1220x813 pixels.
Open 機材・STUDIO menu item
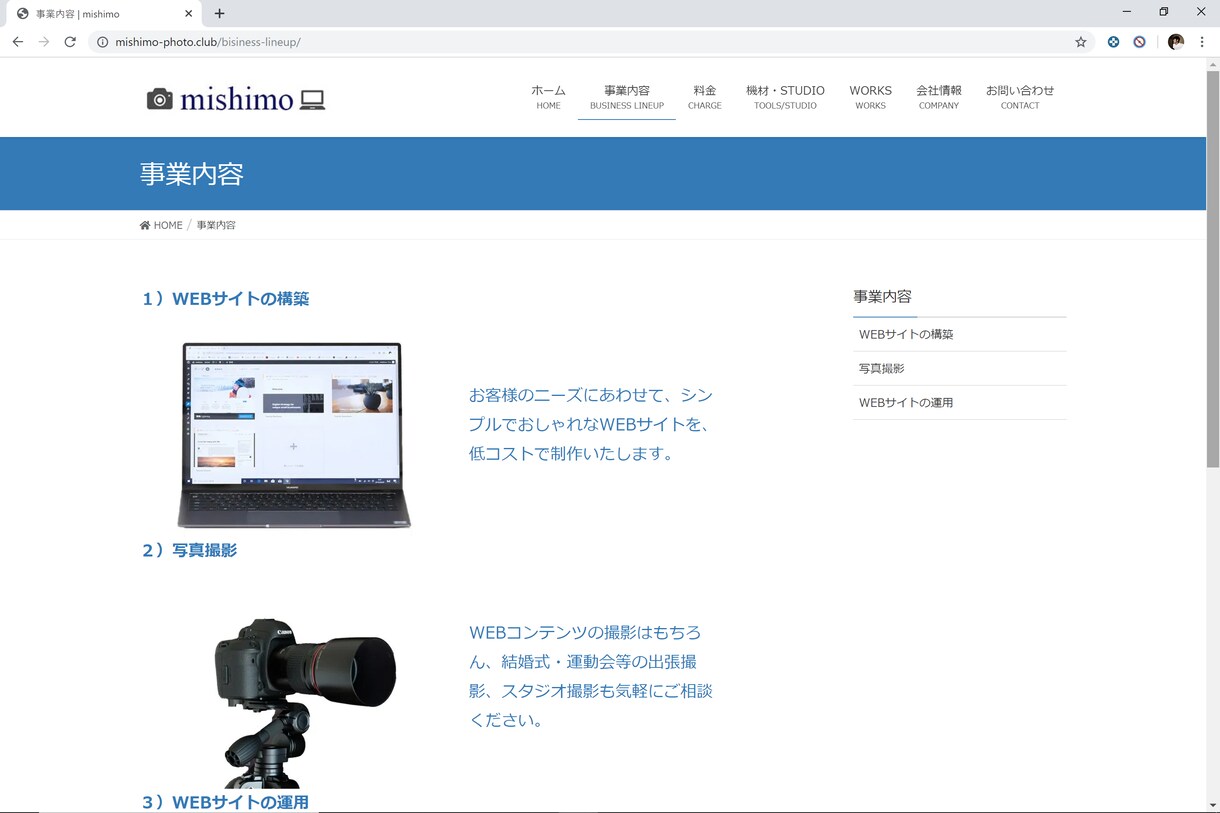point(785,97)
